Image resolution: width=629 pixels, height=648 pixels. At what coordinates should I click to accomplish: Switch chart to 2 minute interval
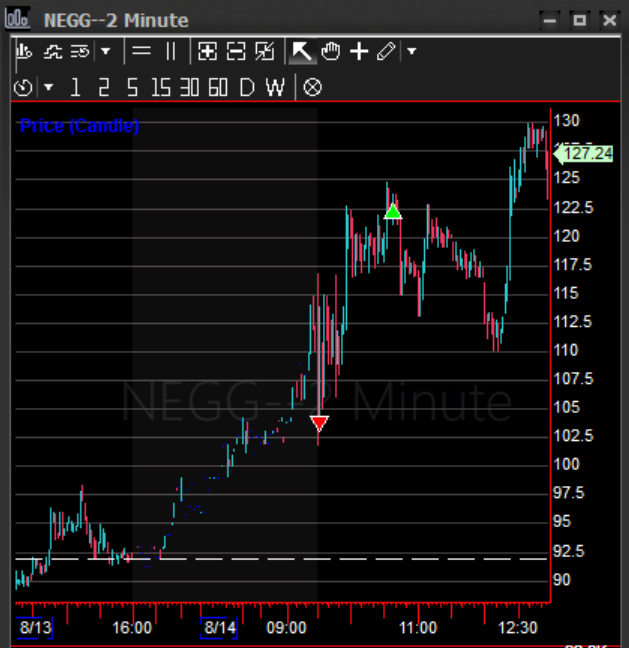tap(104, 88)
